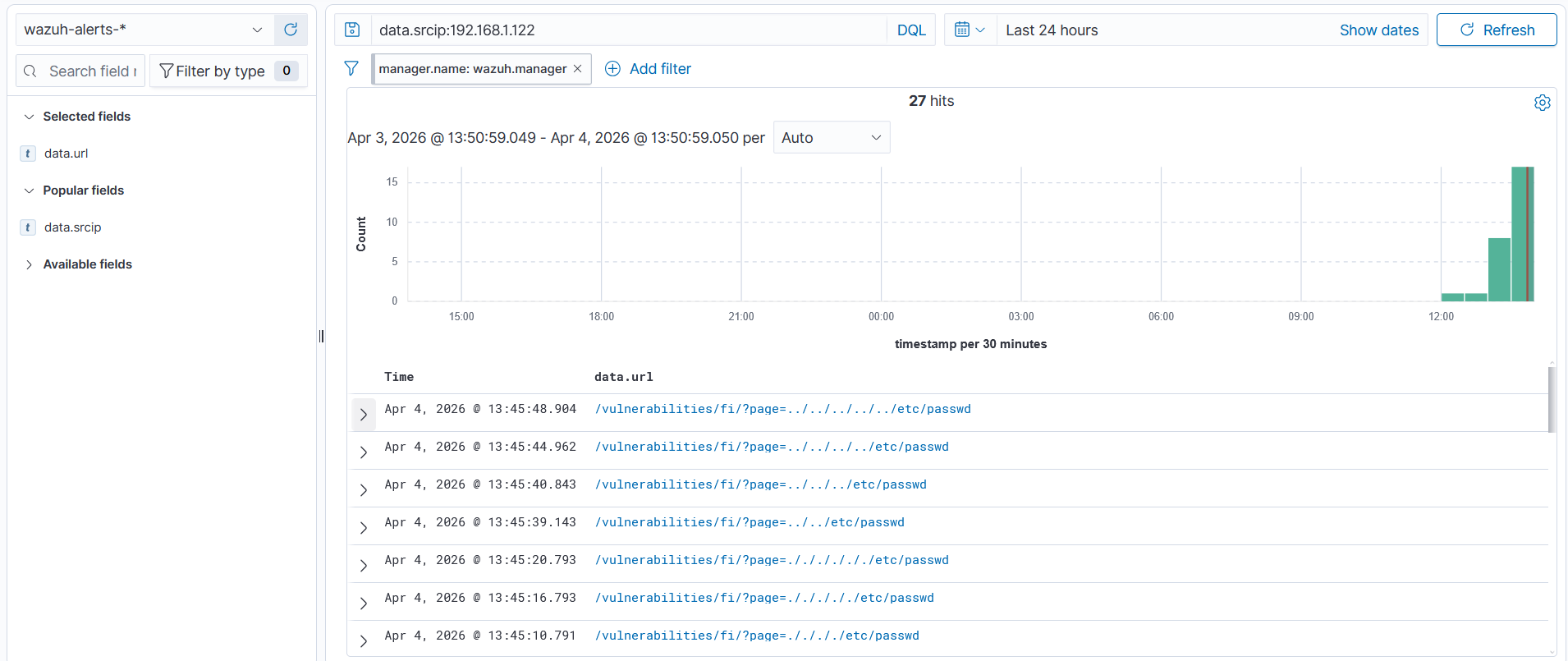
Task: Click the Time column header
Action: (x=399, y=377)
